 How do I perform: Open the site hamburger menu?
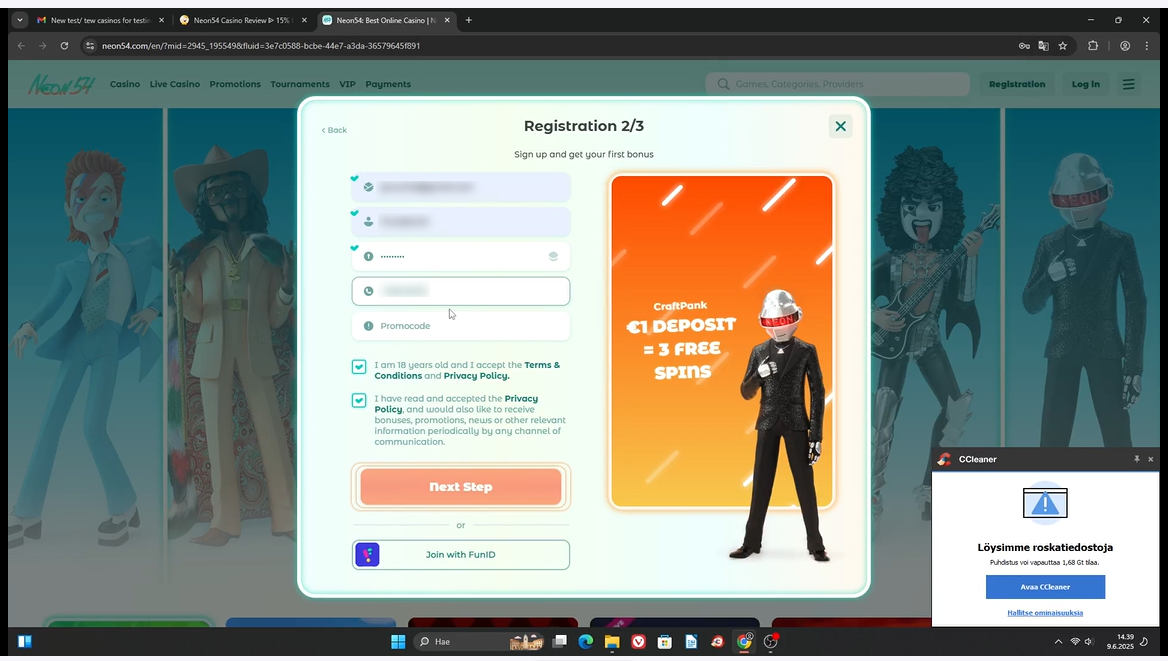coord(1129,84)
